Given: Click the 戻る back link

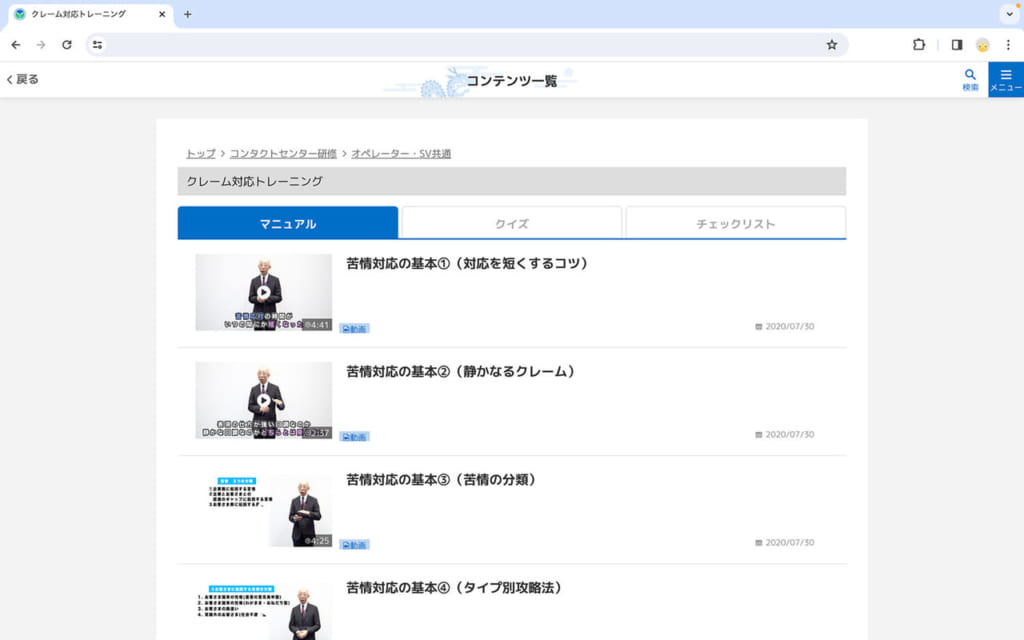Looking at the screenshot, I should click(23, 79).
